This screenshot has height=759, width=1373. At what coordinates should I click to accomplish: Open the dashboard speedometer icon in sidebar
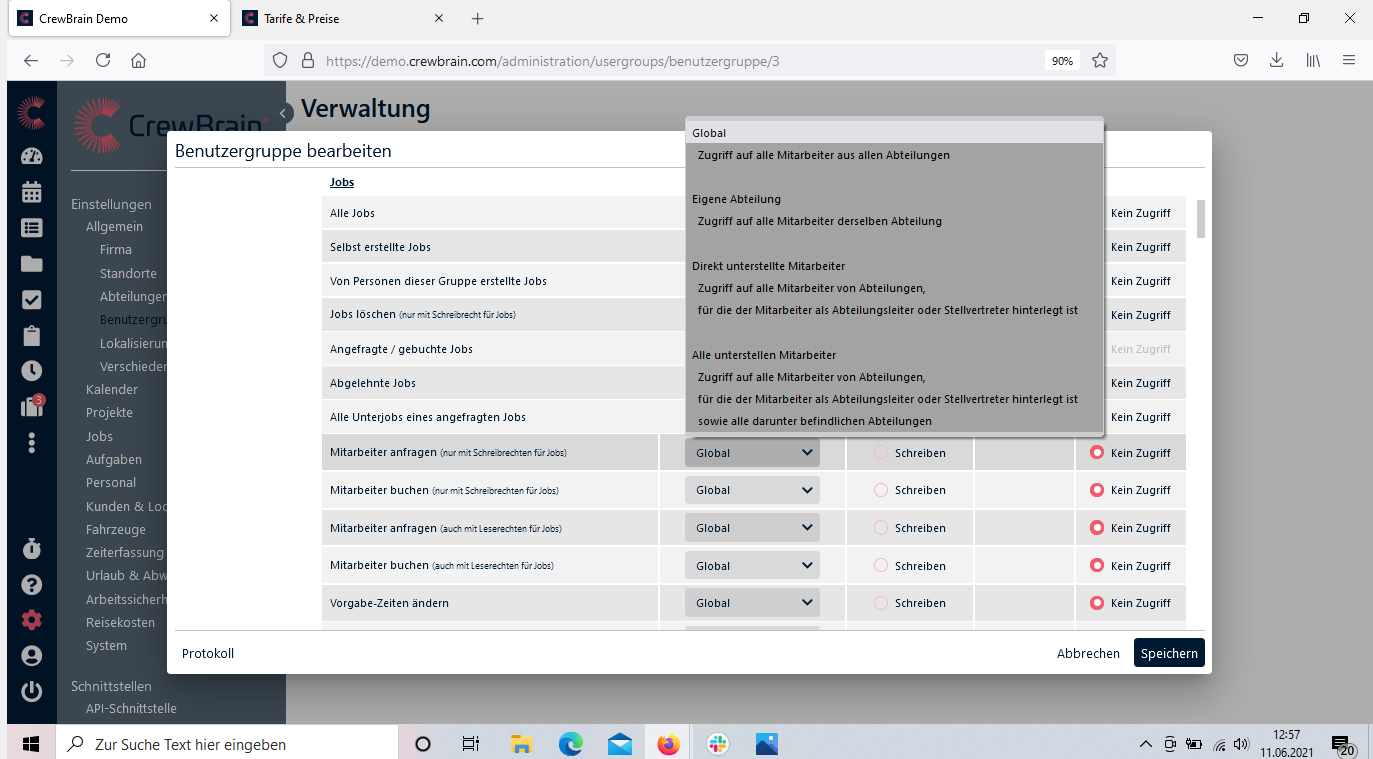(x=31, y=156)
